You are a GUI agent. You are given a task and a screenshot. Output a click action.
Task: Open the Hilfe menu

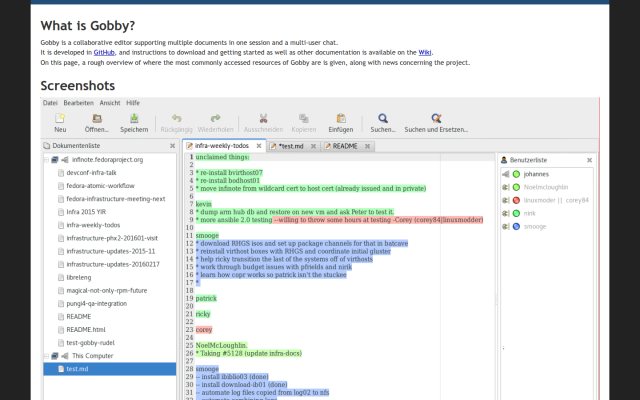pos(133,103)
